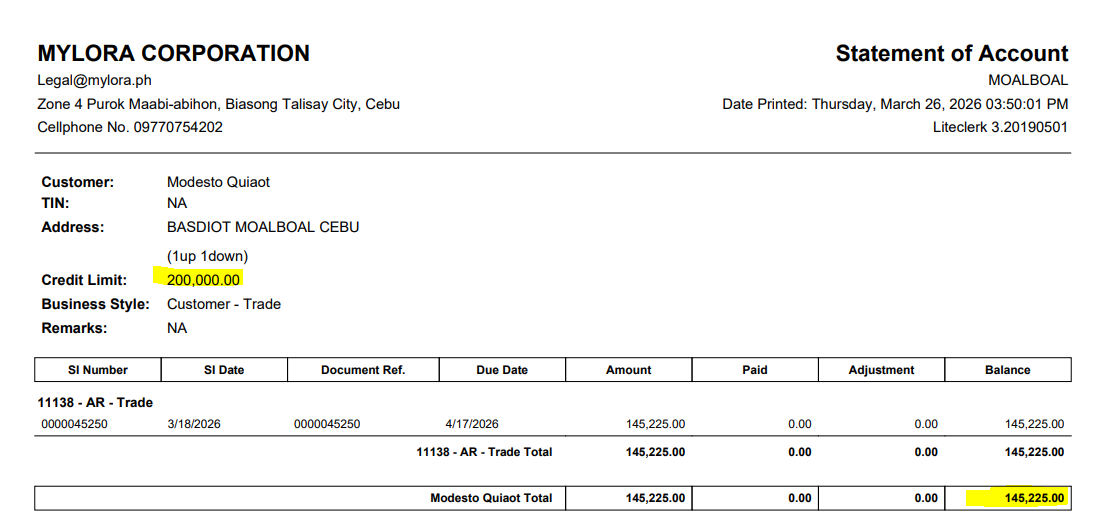This screenshot has width=1109, height=516.
Task: Select the BASDIOT MOALBOAL CEBU address value
Action: (262, 227)
